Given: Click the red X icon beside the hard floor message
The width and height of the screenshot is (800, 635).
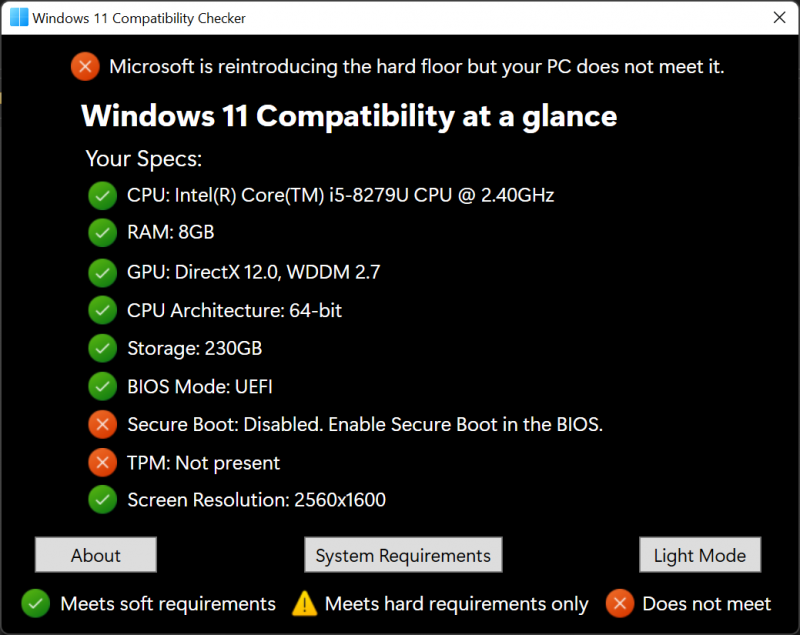Looking at the screenshot, I should pyautogui.click(x=85, y=67).
